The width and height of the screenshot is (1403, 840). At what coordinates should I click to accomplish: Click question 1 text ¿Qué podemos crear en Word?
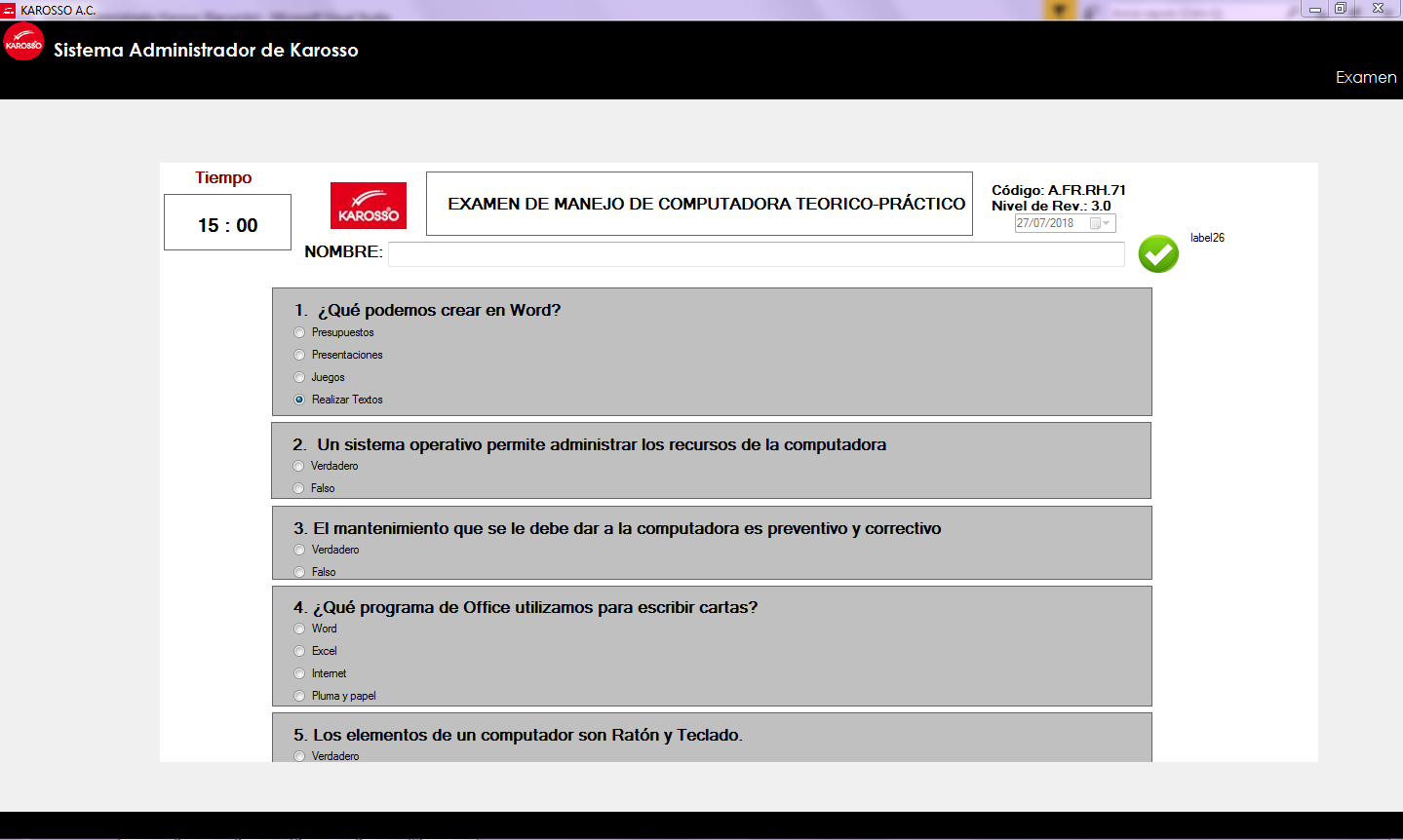click(x=427, y=310)
